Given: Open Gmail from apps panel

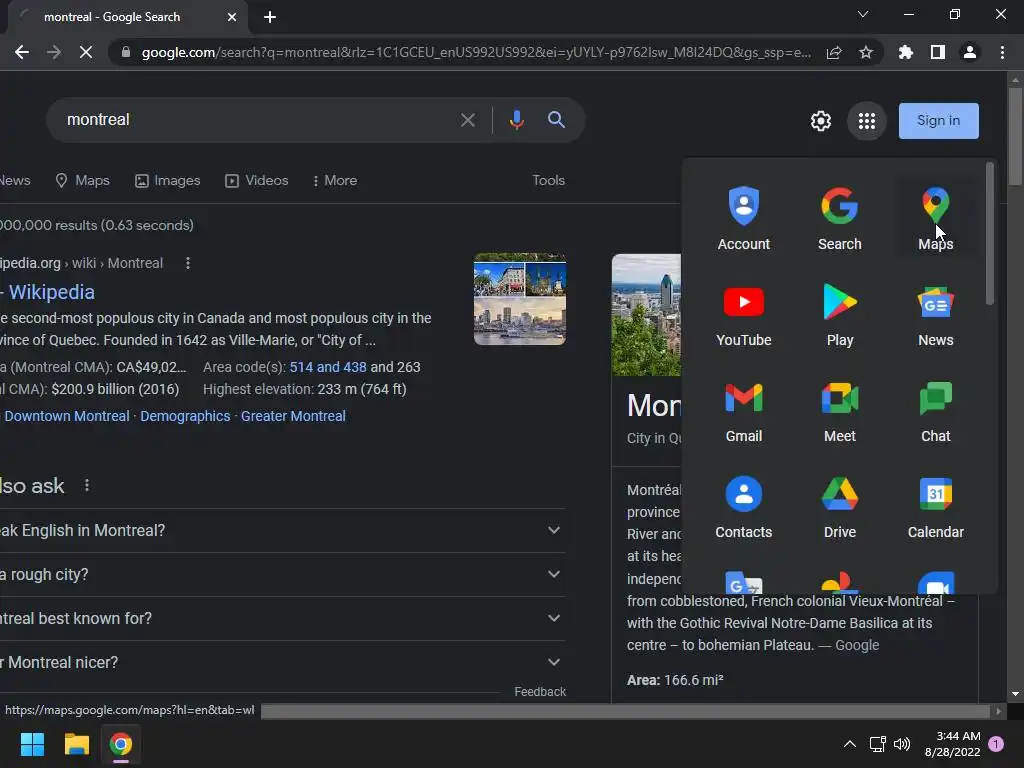Looking at the screenshot, I should click(x=744, y=410).
